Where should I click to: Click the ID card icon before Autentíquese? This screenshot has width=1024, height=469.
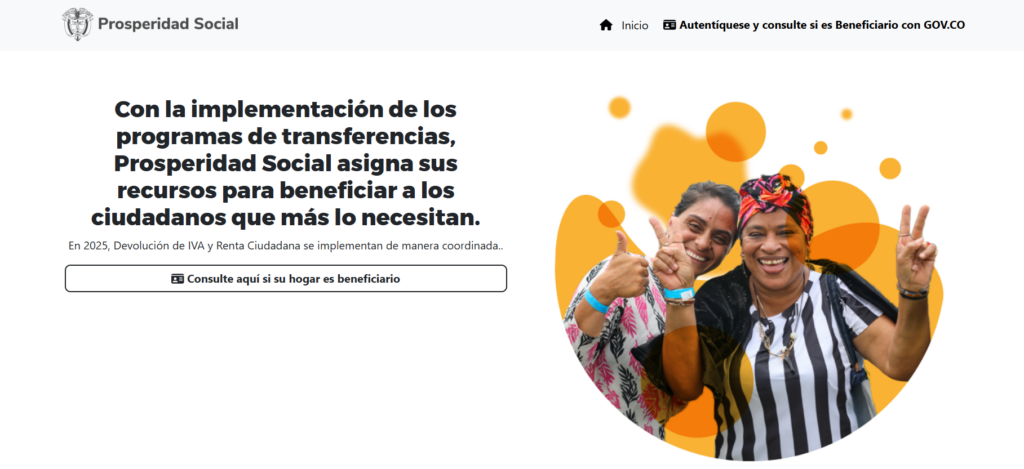click(x=669, y=25)
